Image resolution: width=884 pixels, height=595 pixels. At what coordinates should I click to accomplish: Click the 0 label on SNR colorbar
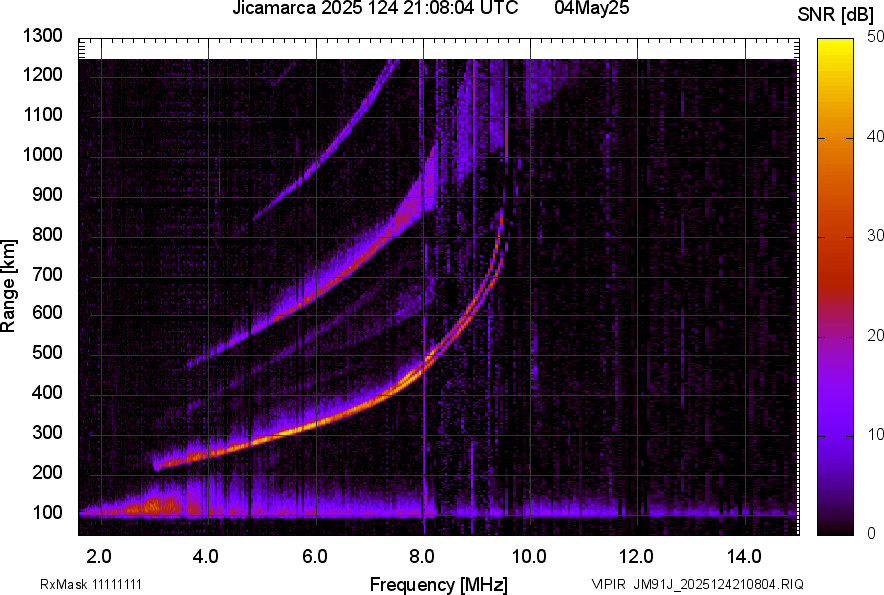[x=872, y=533]
